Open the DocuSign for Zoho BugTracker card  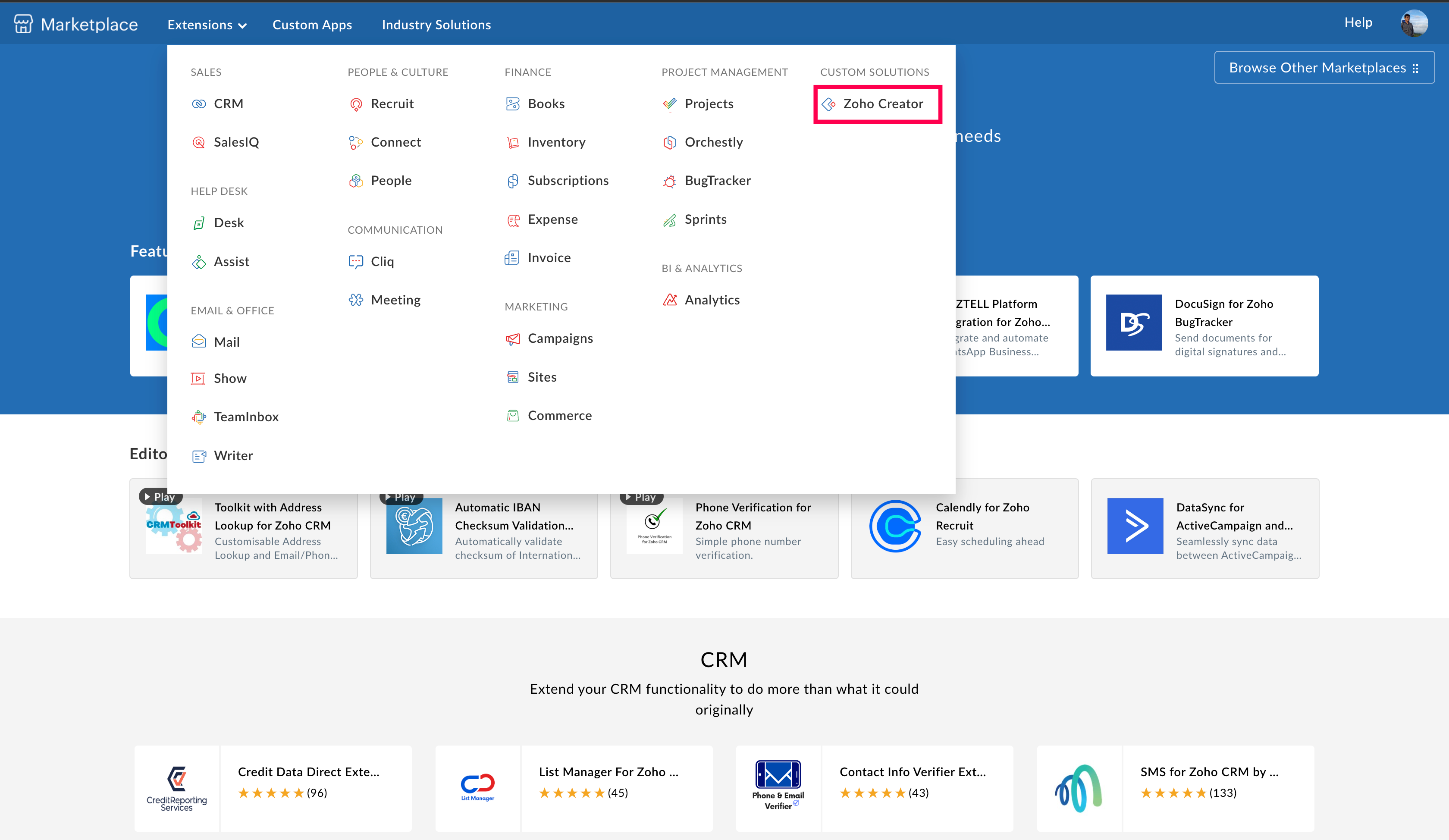pyautogui.click(x=1204, y=326)
